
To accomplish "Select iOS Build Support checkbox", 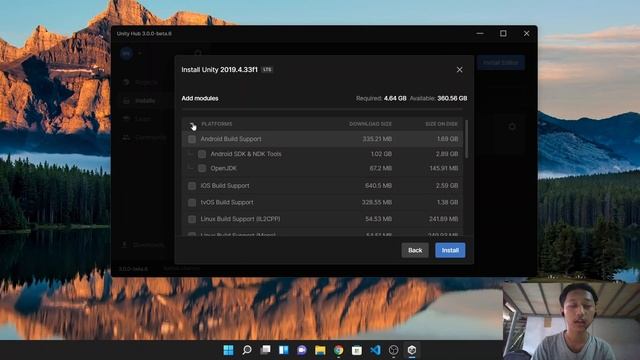I will pyautogui.click(x=192, y=186).
